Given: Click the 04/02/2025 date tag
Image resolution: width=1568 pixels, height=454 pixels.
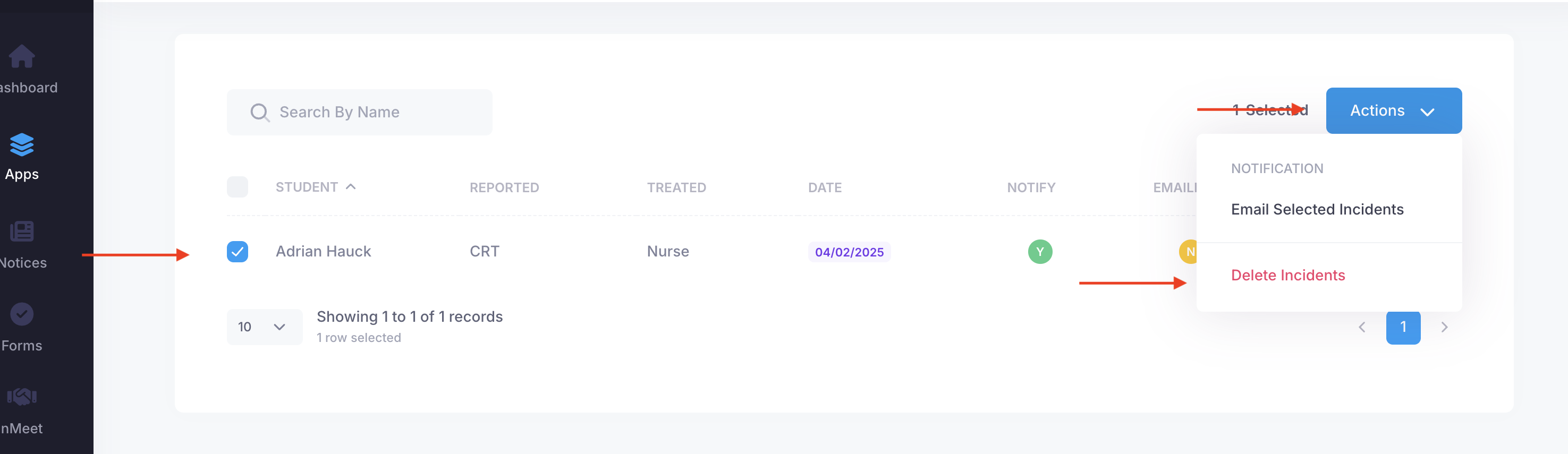Looking at the screenshot, I should pyautogui.click(x=849, y=252).
